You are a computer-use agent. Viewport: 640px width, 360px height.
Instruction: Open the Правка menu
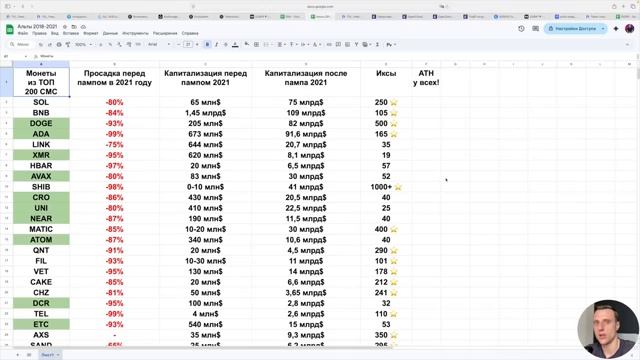point(39,33)
